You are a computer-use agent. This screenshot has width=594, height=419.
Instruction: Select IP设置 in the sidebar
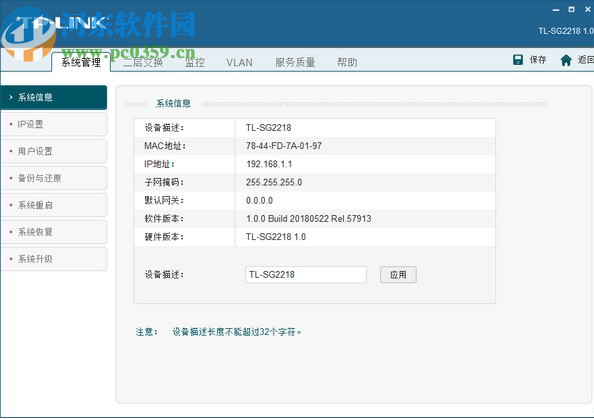[x=53, y=124]
